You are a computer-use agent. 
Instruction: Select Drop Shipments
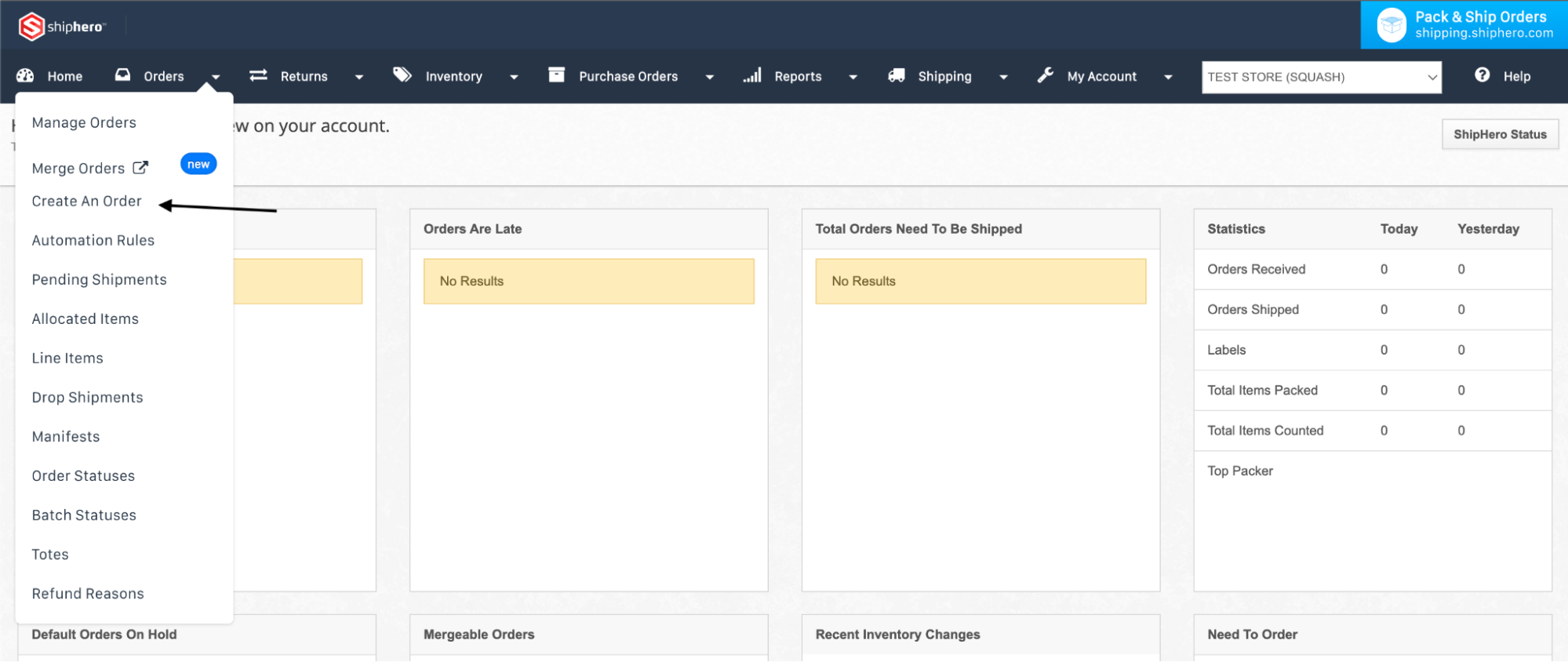88,397
